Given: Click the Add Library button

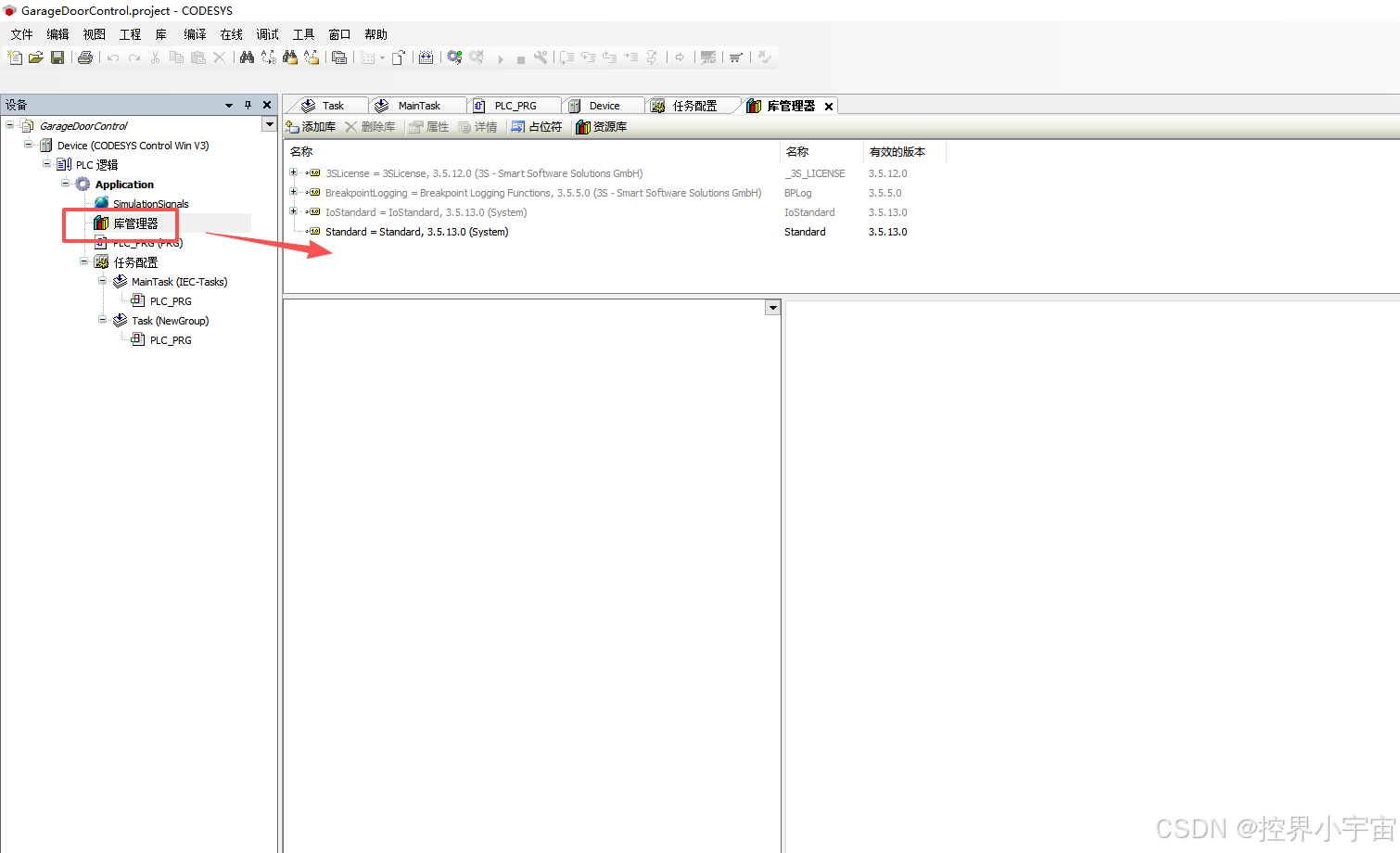Looking at the screenshot, I should [x=311, y=127].
